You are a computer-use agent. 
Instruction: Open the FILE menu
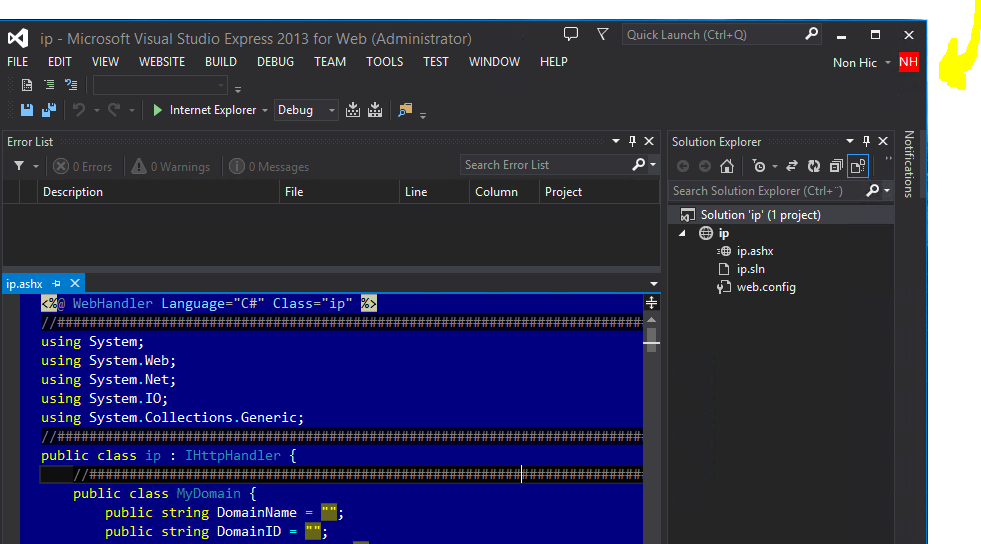18,62
